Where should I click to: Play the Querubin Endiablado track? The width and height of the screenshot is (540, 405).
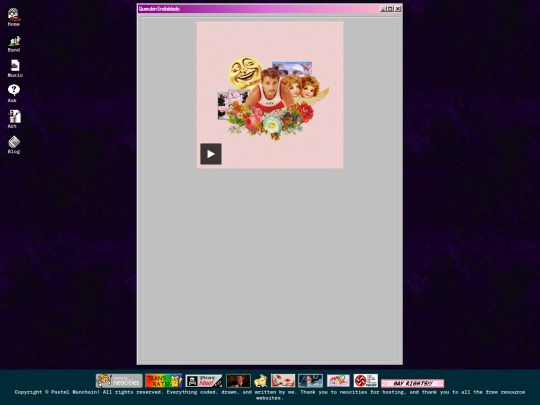[211, 154]
